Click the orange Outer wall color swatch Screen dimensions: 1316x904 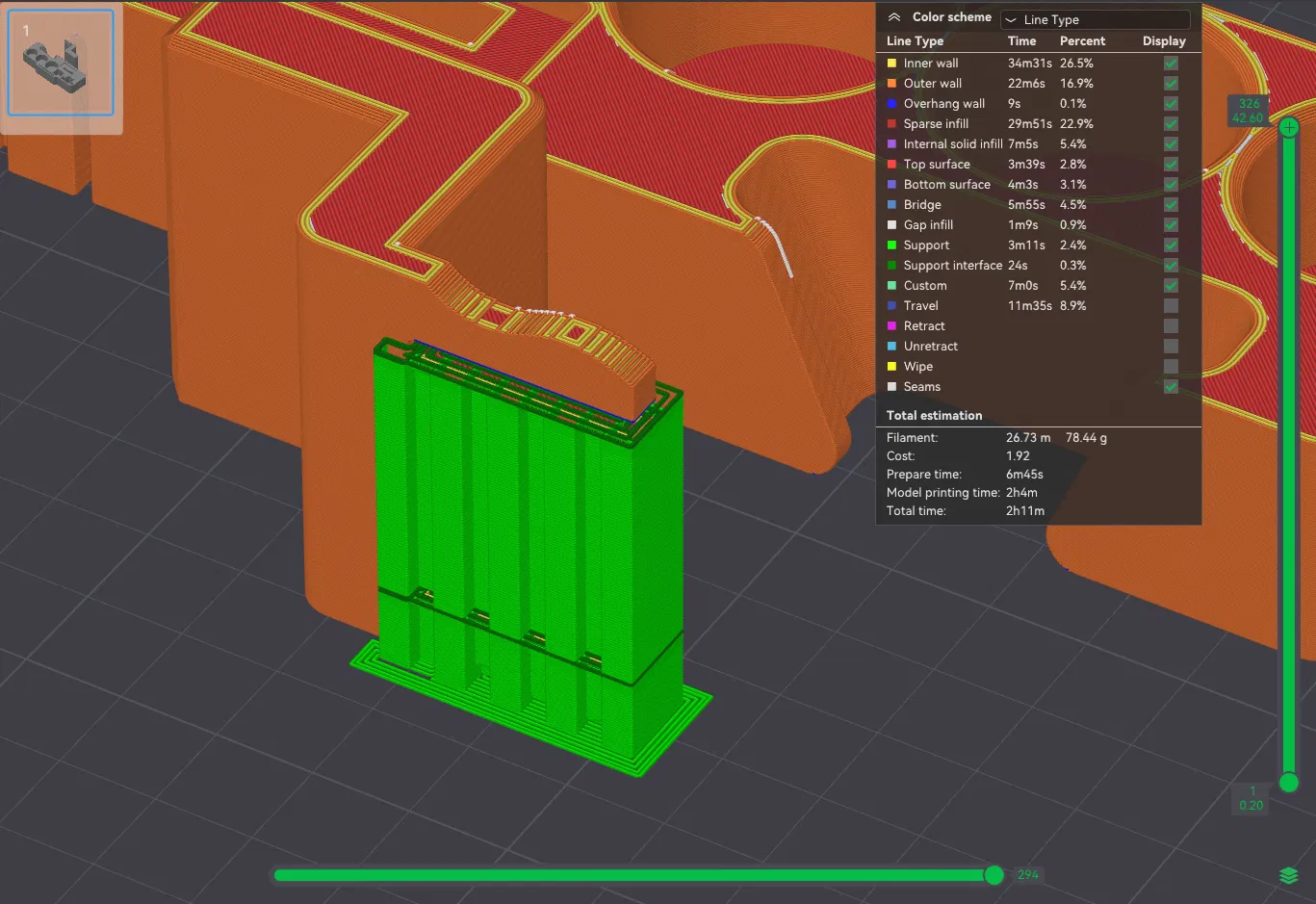pyautogui.click(x=891, y=84)
